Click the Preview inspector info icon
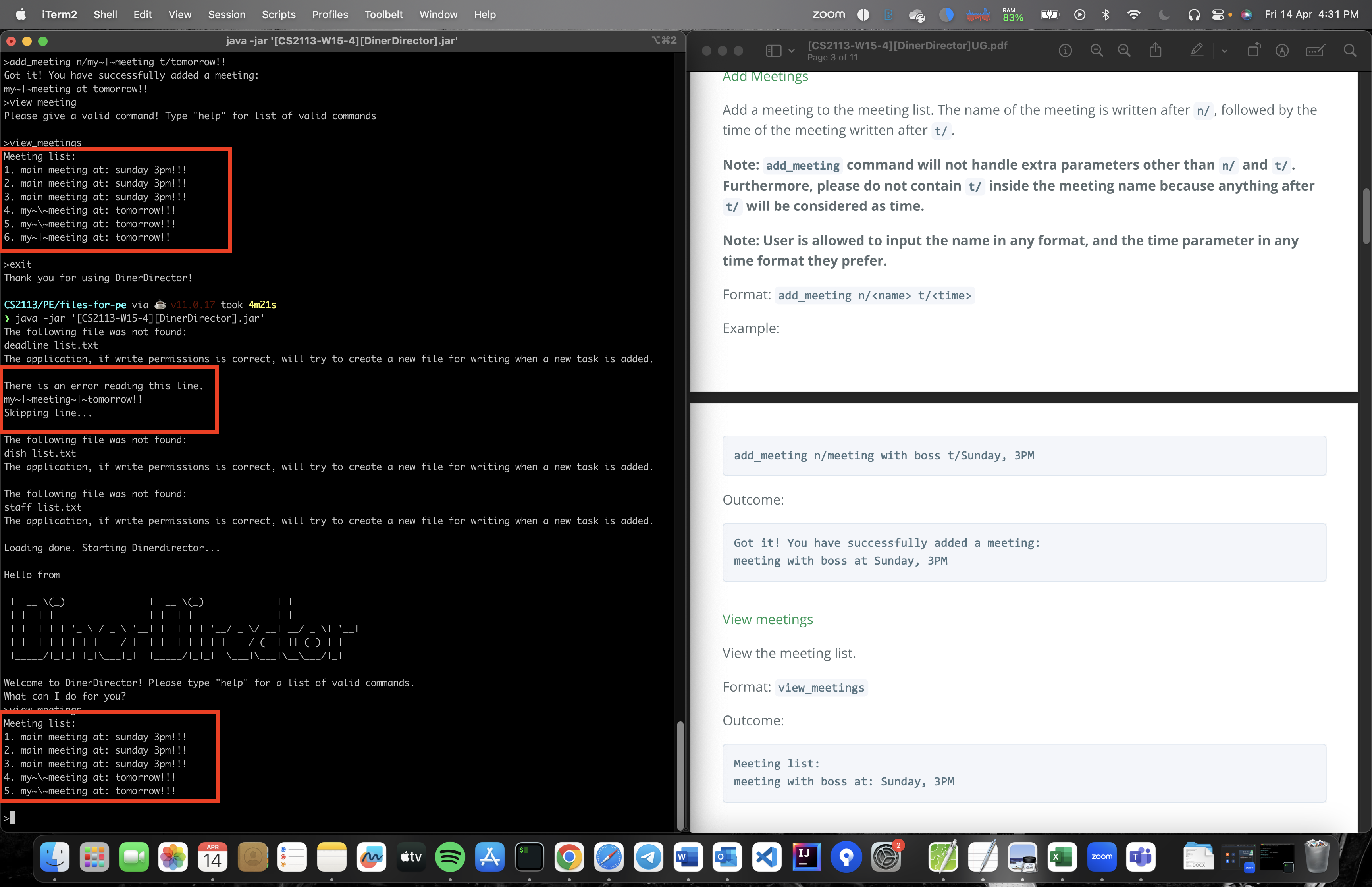 1065,51
